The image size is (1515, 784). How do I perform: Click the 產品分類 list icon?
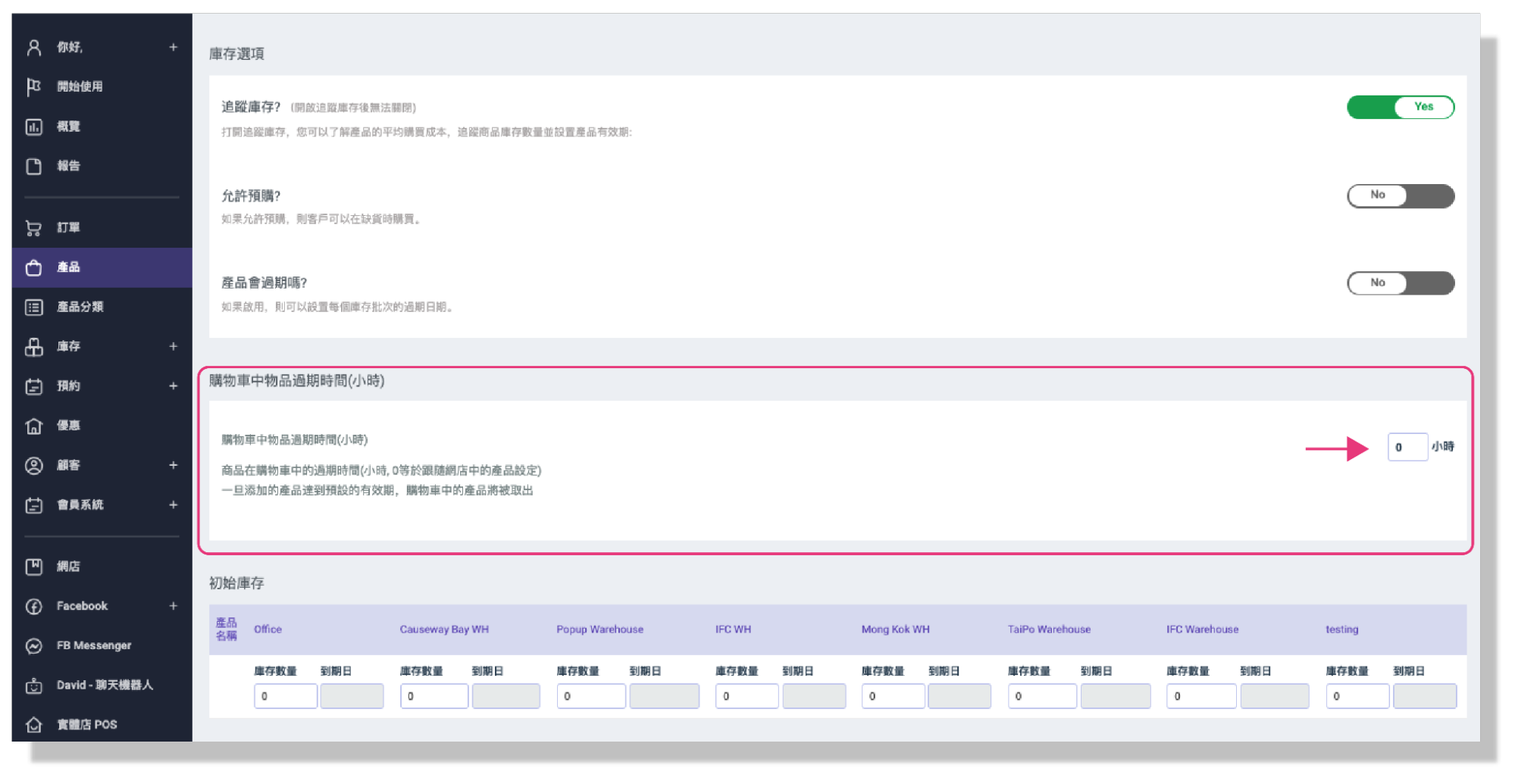click(33, 308)
